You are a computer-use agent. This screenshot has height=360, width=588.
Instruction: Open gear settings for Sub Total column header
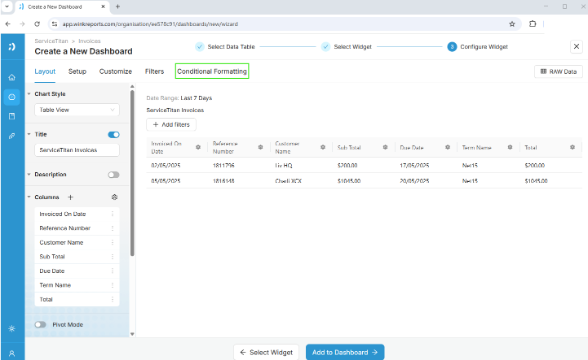click(x=385, y=147)
